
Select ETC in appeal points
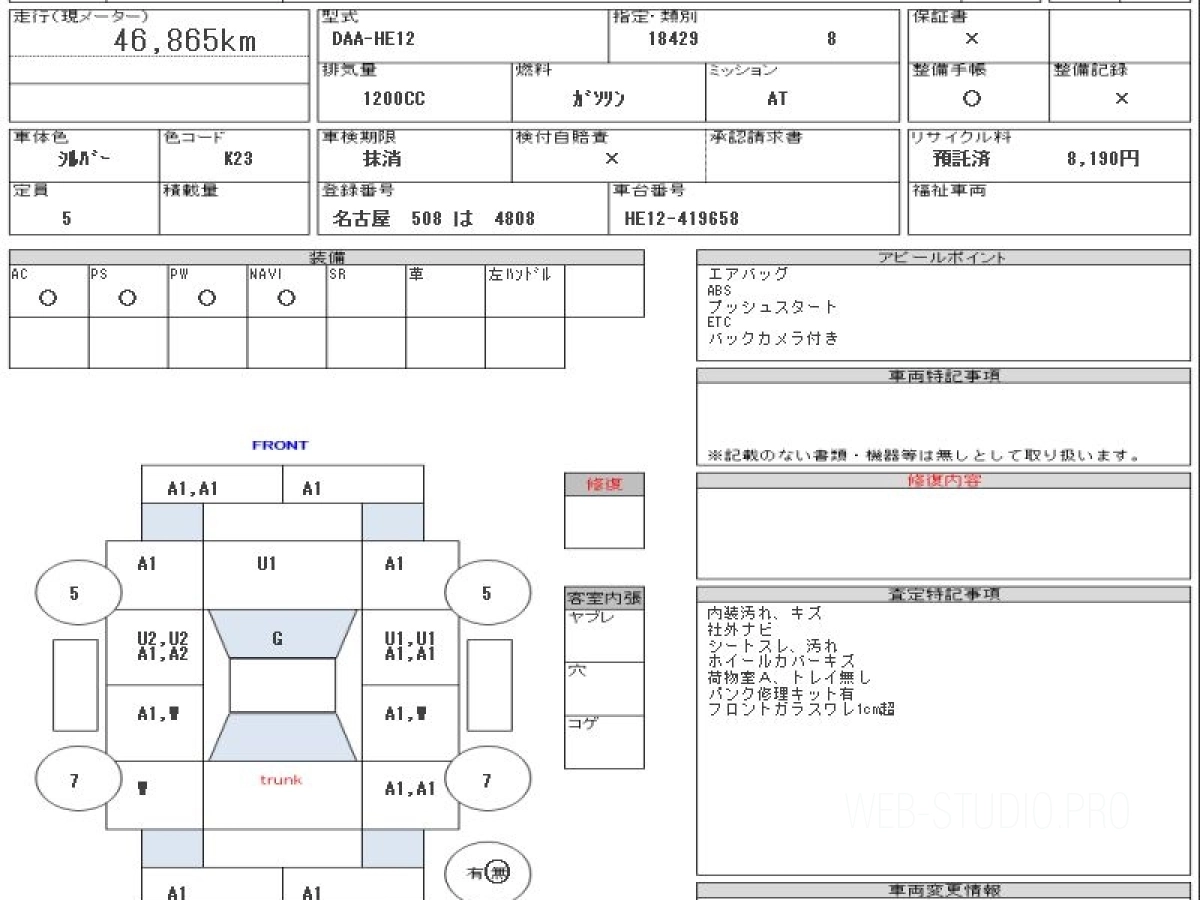[719, 322]
